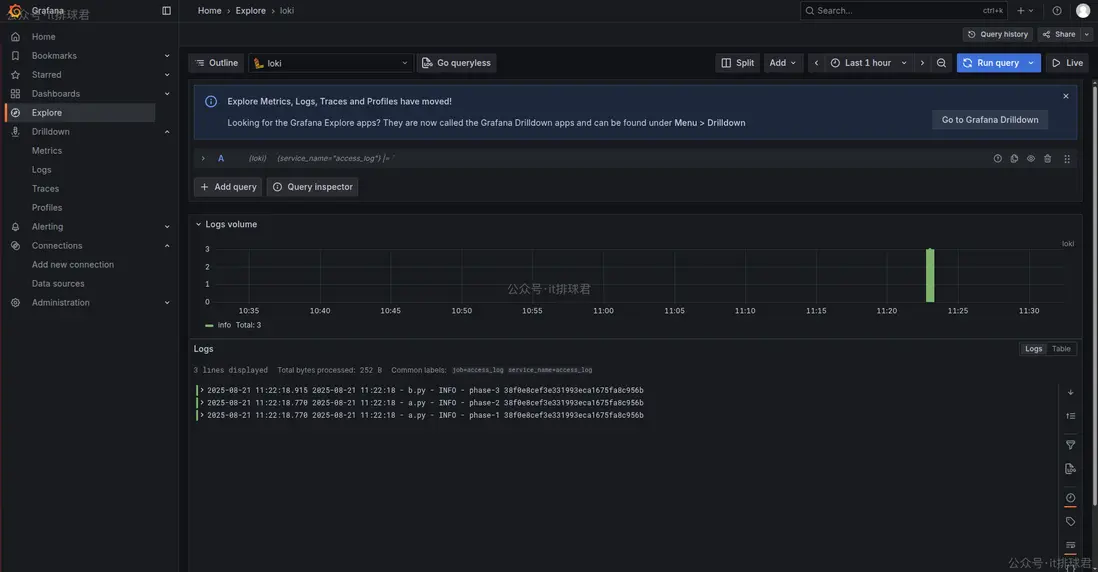Delete query A with trash icon
This screenshot has height=572, width=1098.
pyautogui.click(x=1048, y=159)
